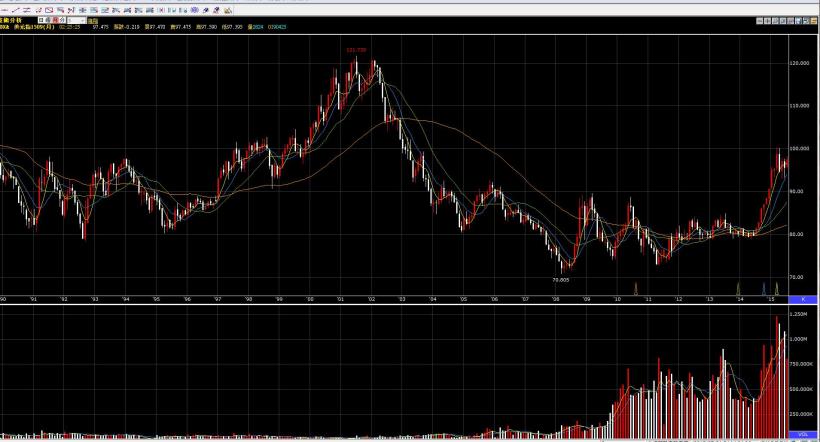Click the 1.000M volume axis label
Viewport: 820px width, 442px height.
click(x=799, y=339)
